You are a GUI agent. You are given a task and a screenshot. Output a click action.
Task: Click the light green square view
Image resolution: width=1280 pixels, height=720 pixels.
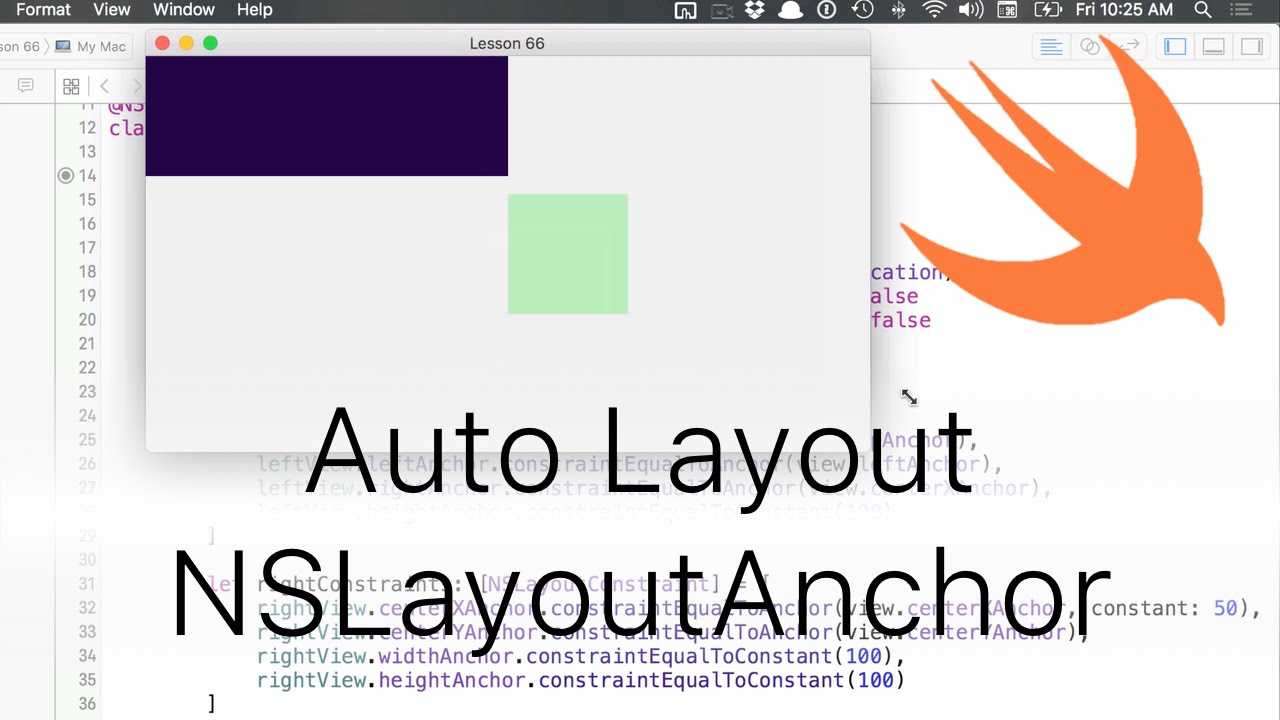(567, 254)
